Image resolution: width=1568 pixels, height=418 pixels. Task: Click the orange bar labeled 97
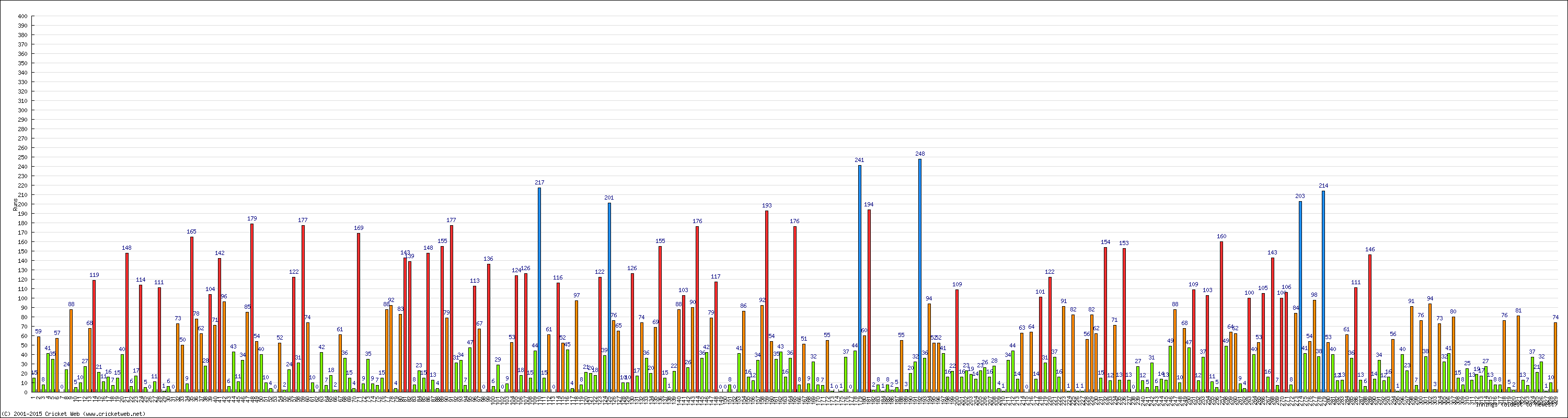577,347
